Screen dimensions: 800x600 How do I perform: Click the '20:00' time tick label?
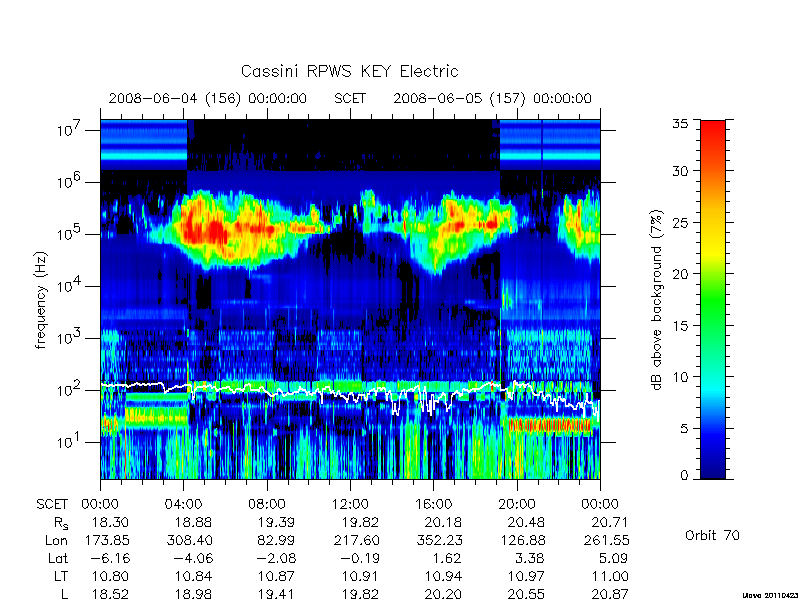(516, 505)
